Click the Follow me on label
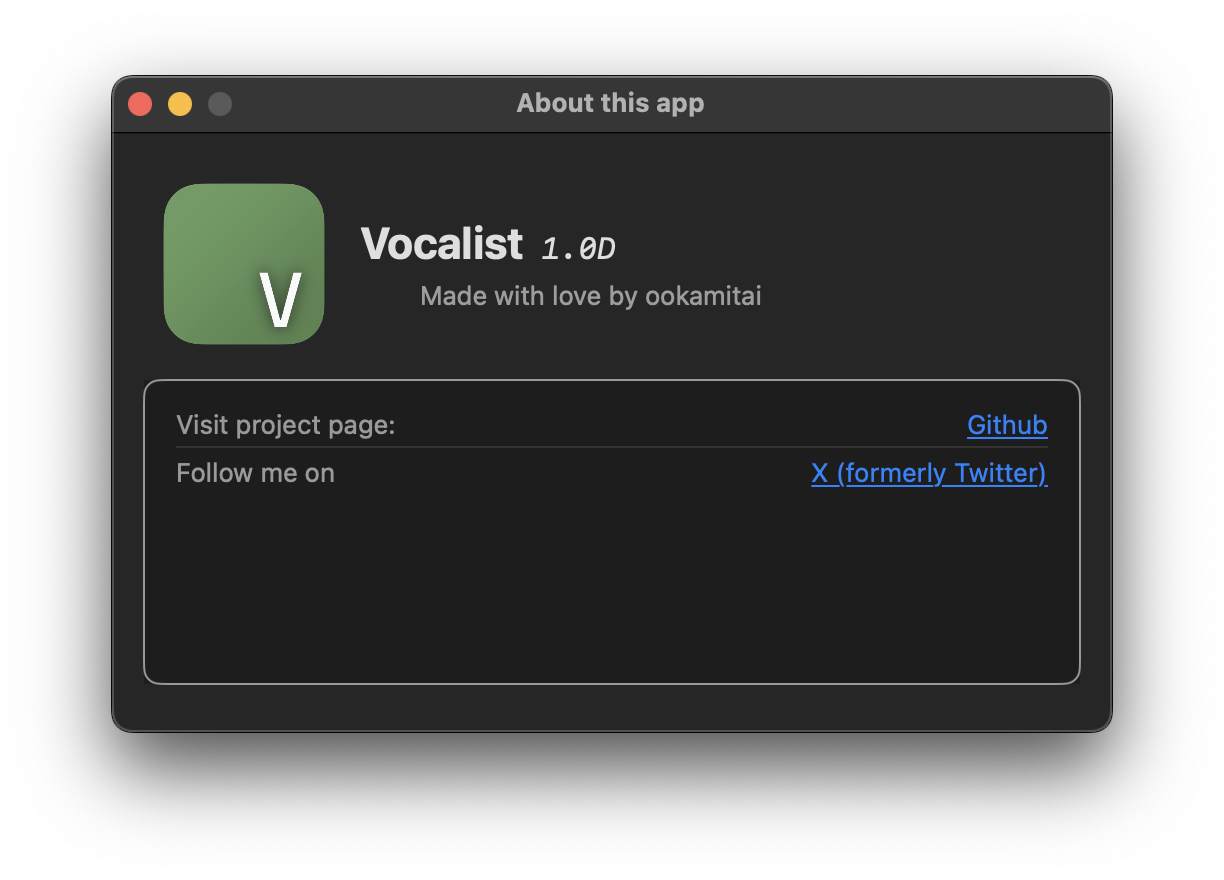 coord(255,473)
